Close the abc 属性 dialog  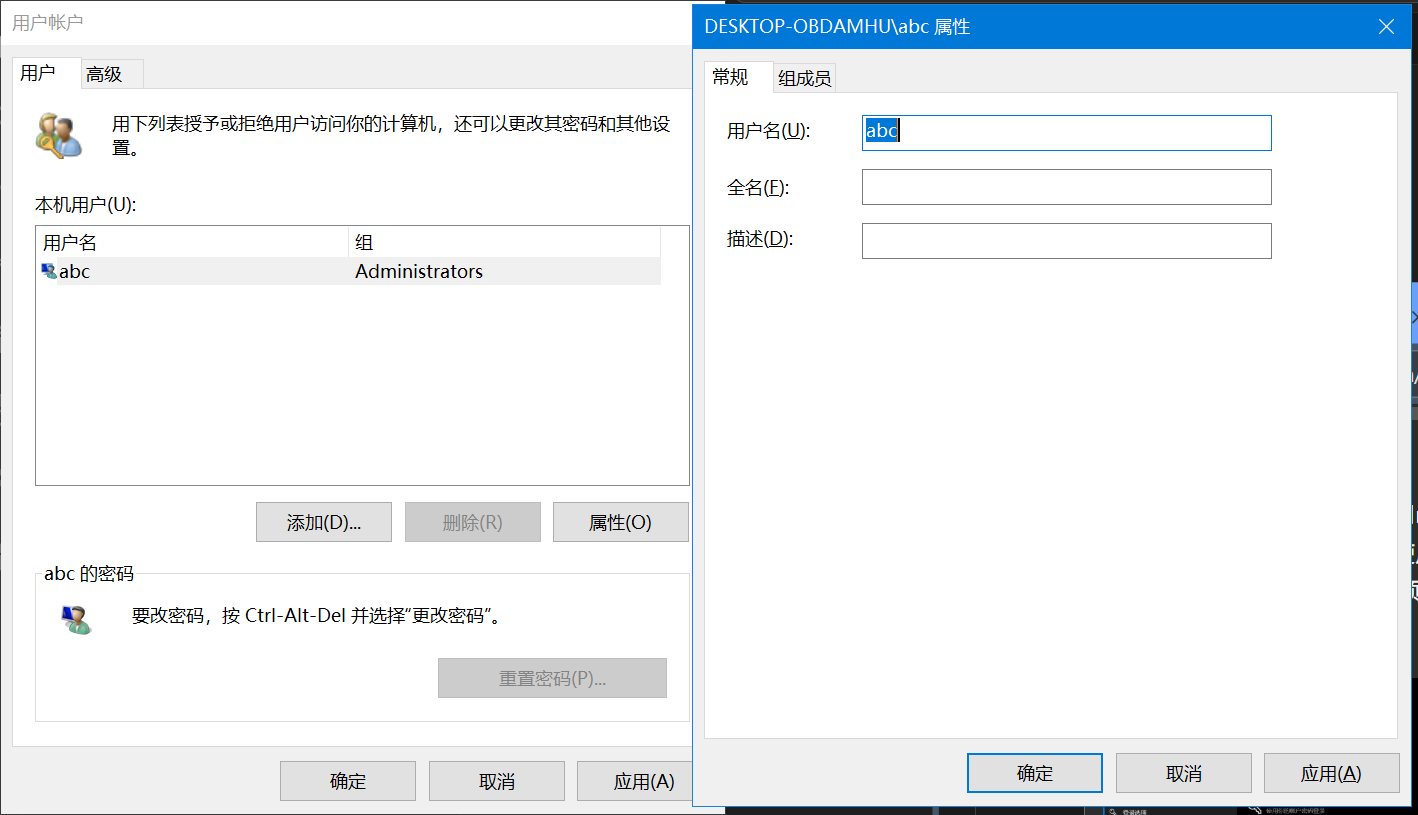[x=1386, y=27]
